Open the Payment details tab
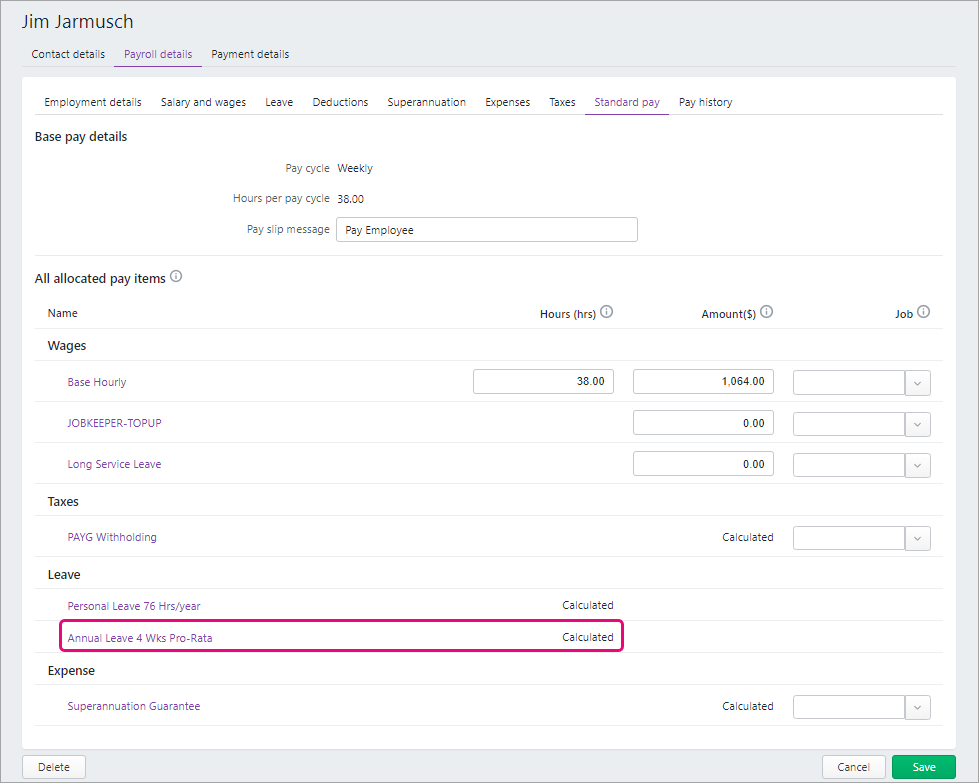 (250, 54)
